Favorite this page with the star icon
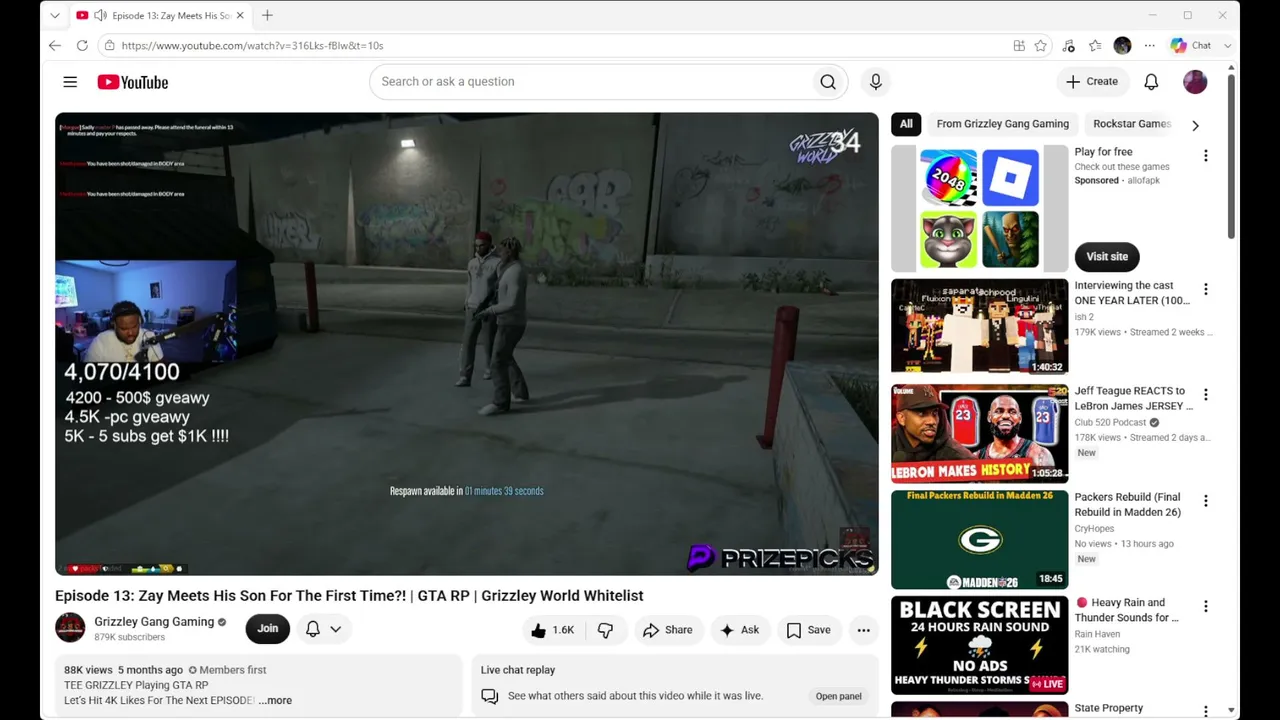 click(1041, 46)
